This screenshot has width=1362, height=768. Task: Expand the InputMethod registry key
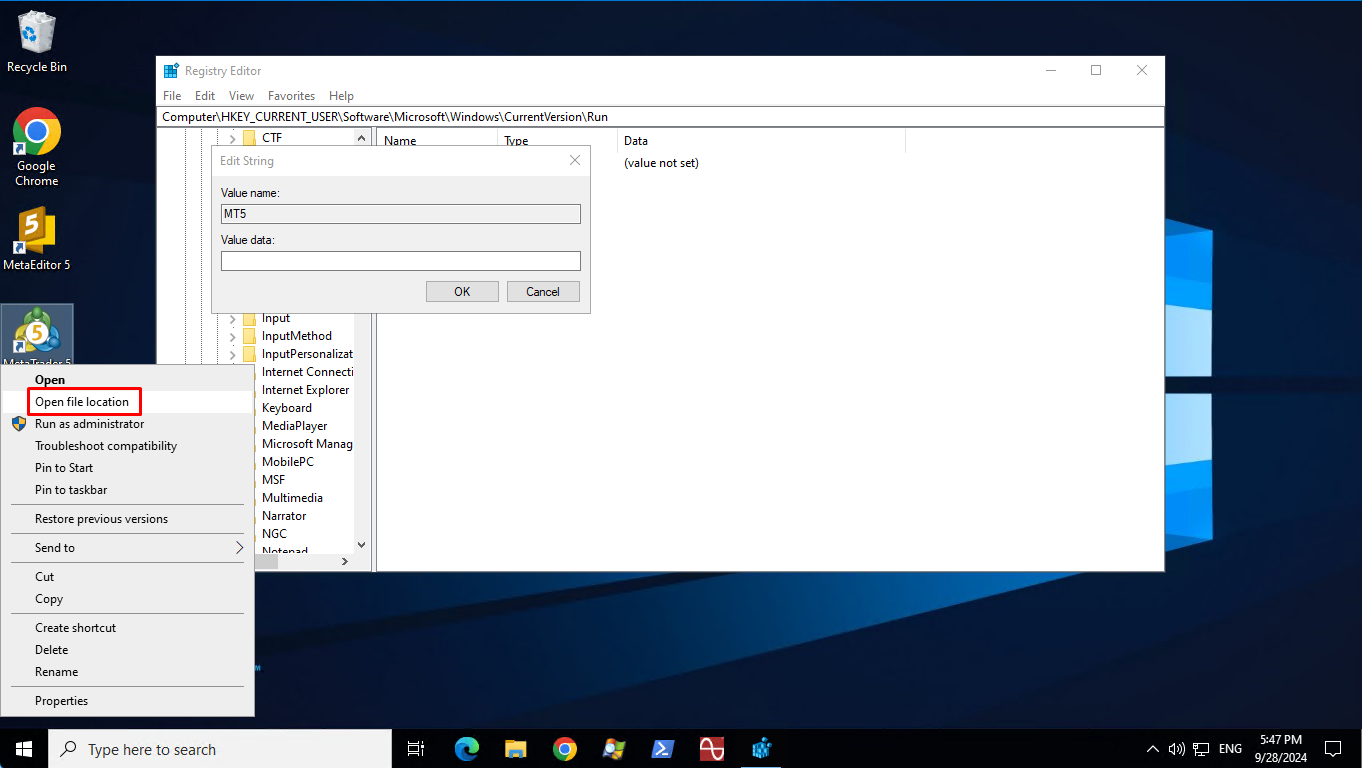(233, 336)
